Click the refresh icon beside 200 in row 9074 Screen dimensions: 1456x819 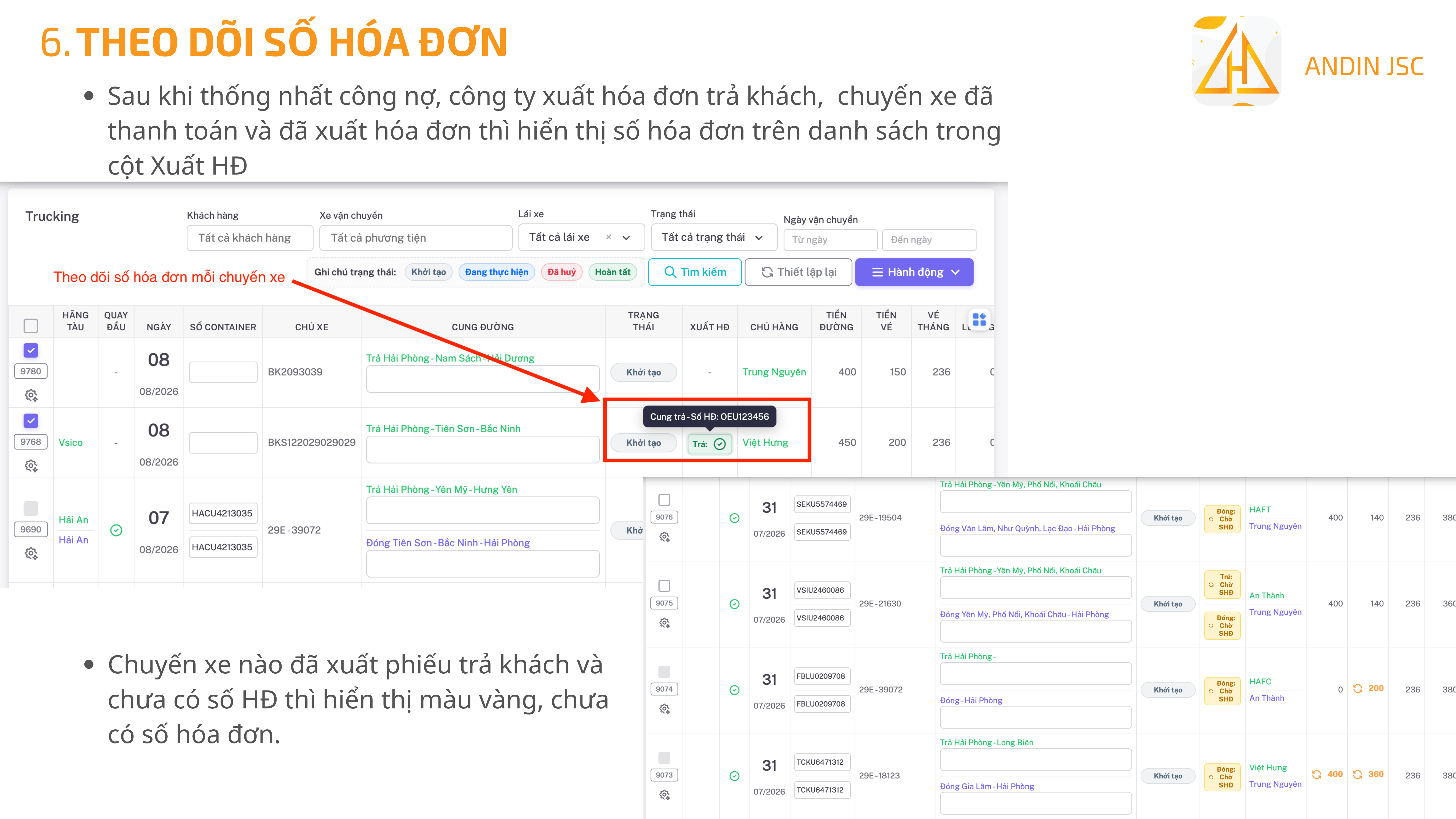point(1358,689)
